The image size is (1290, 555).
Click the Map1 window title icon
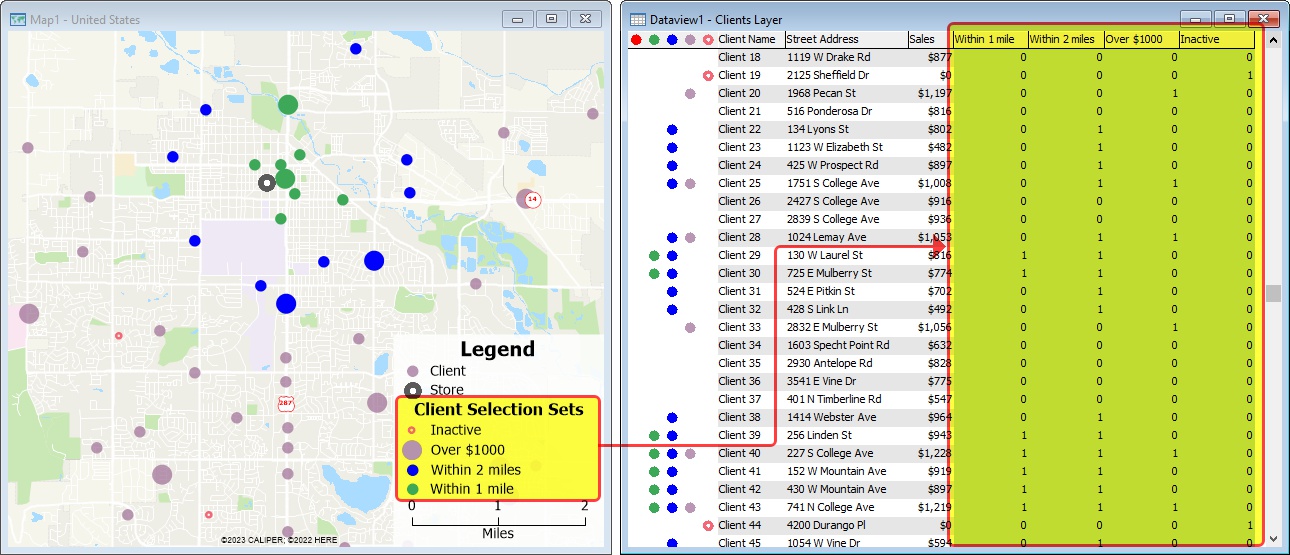coord(17,19)
